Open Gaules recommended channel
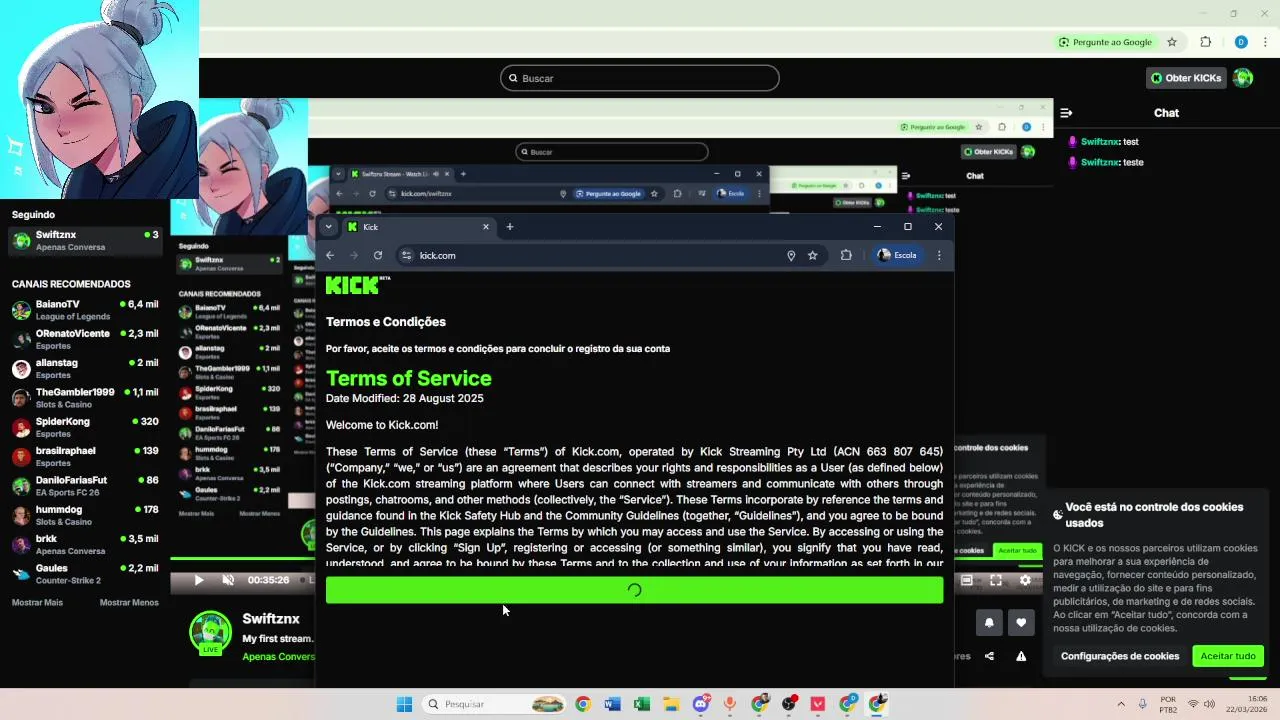1280x720 pixels. coord(84,574)
